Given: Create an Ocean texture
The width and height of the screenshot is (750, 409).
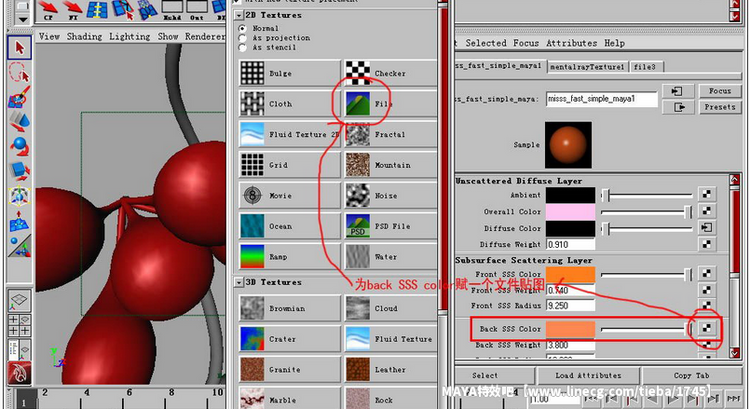Looking at the screenshot, I should pos(288,226).
